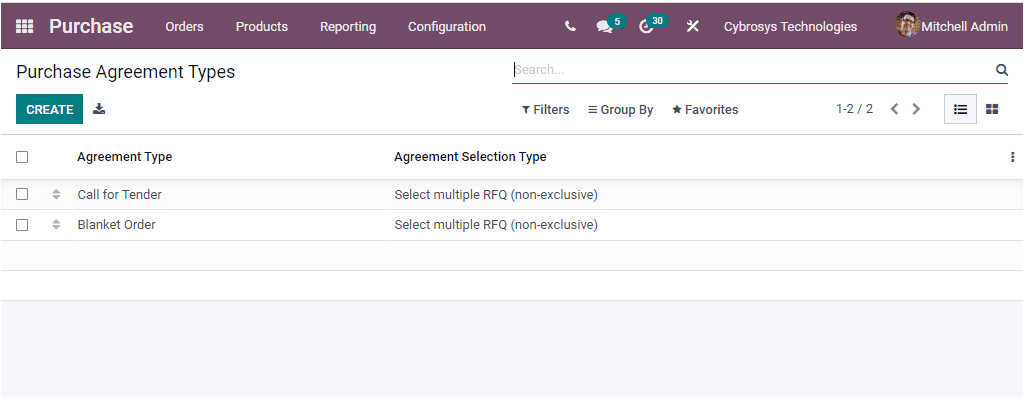Open the Favorites dropdown

pos(705,110)
